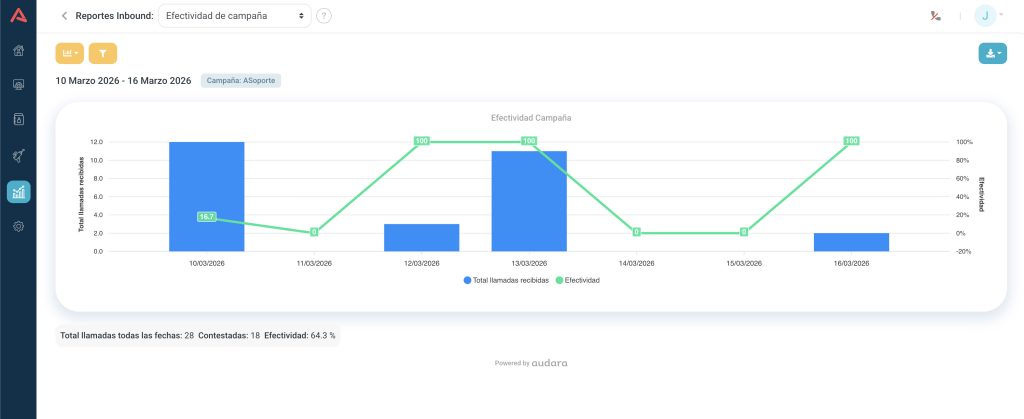Click the contacts book sidebar icon
This screenshot has height=419, width=1024.
tap(18, 120)
